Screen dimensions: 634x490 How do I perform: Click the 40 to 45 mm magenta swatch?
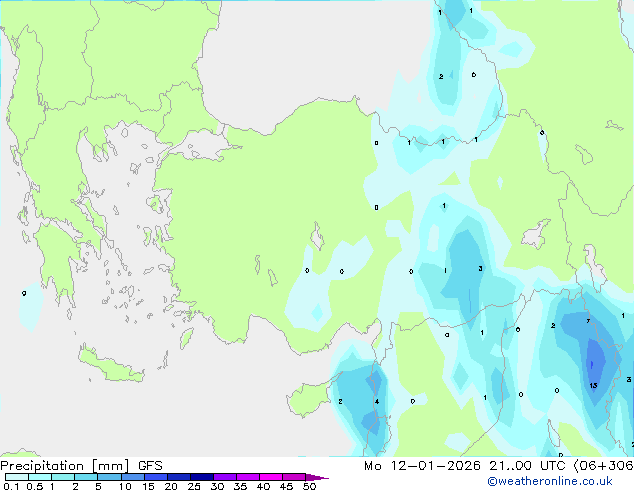[x=271, y=477]
